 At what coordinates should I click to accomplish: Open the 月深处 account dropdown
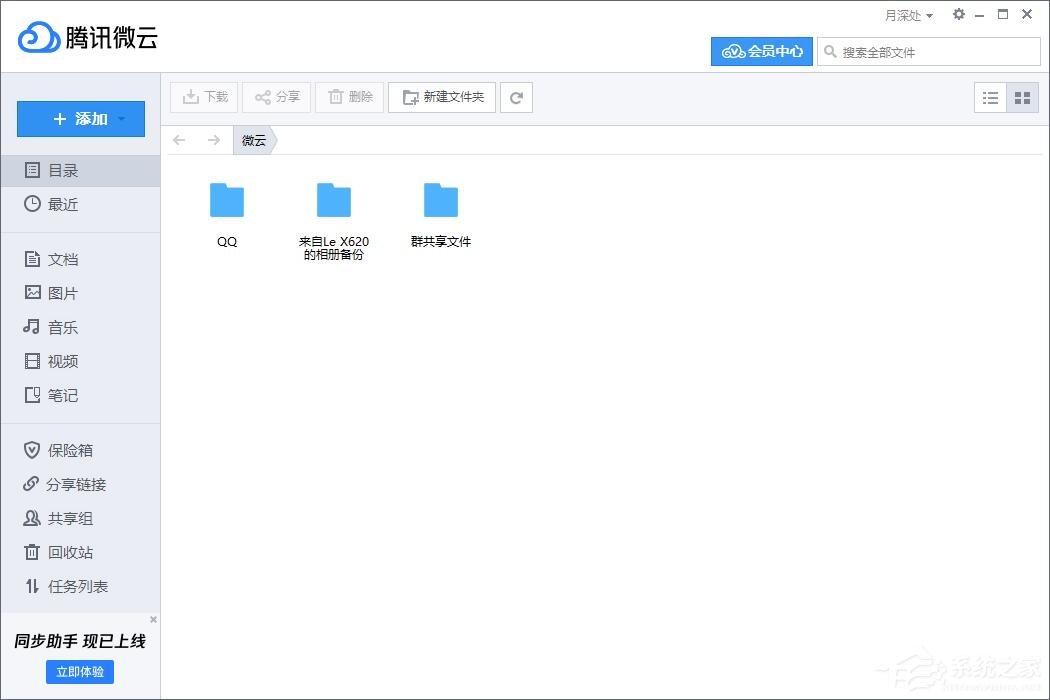coord(908,16)
